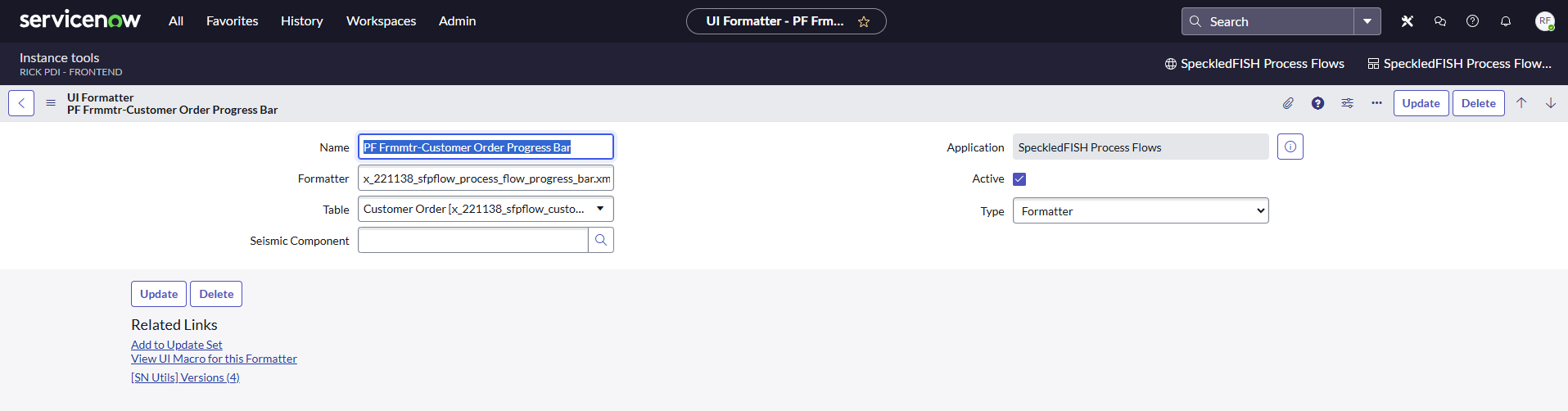
Task: Open View UI Macro for this Formatter link
Action: pyautogui.click(x=214, y=359)
